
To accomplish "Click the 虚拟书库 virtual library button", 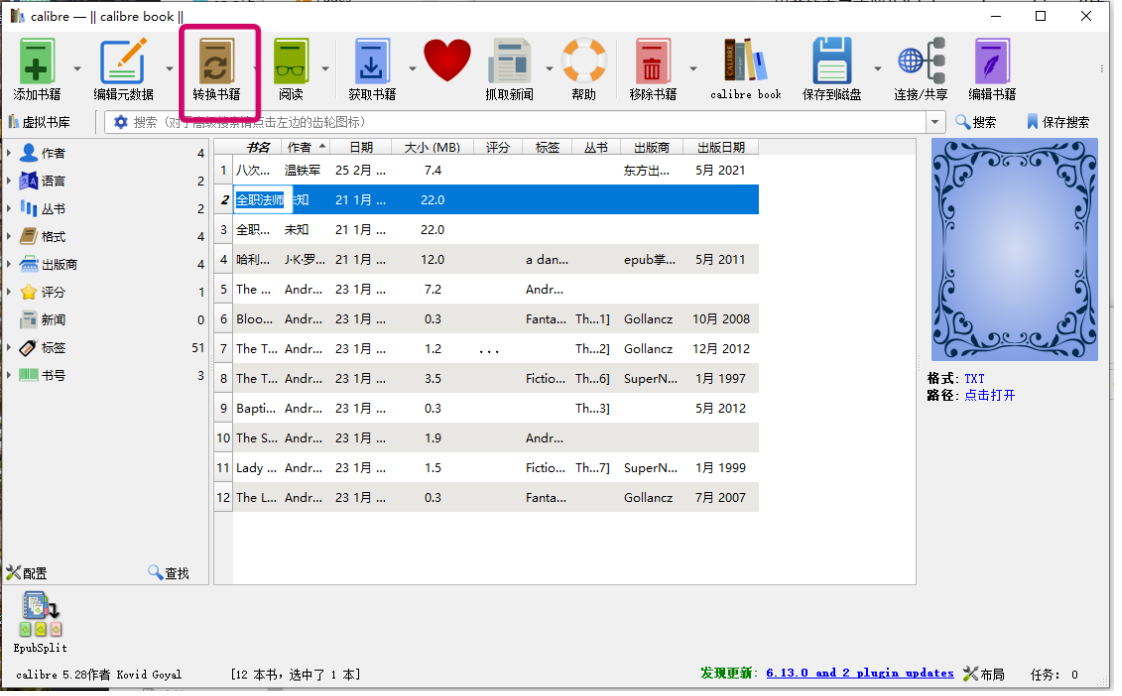I will coord(40,122).
